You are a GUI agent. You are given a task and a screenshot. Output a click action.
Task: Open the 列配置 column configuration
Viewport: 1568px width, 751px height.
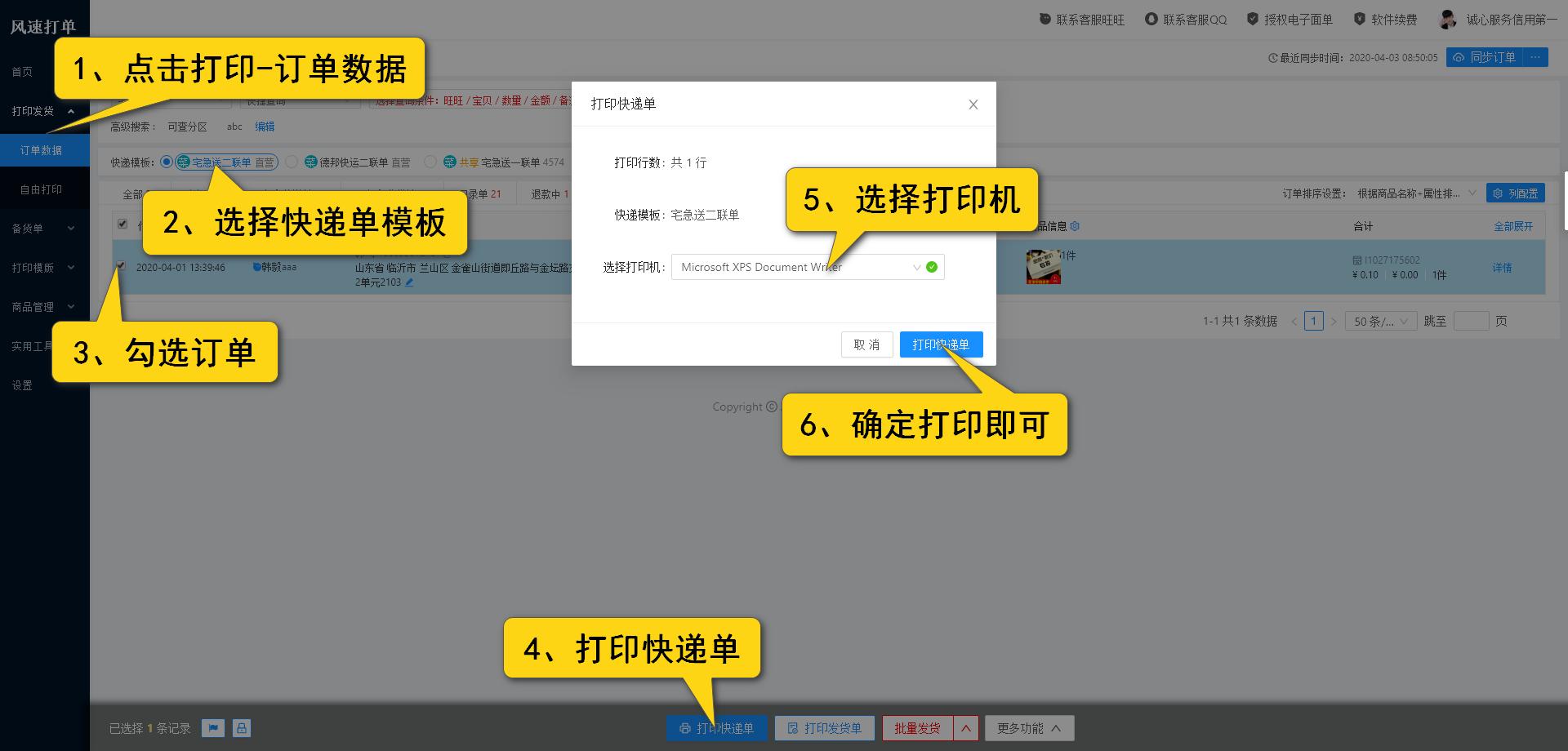coord(1516,193)
